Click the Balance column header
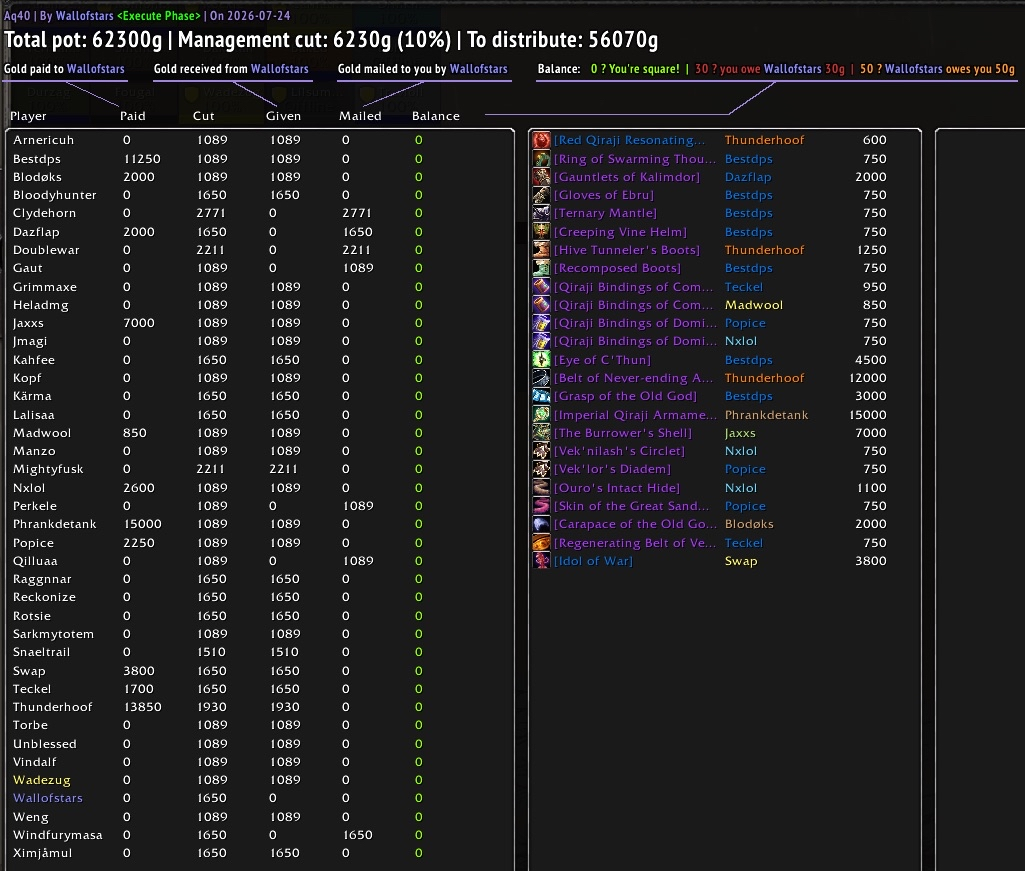The image size is (1025, 871). pyautogui.click(x=435, y=116)
